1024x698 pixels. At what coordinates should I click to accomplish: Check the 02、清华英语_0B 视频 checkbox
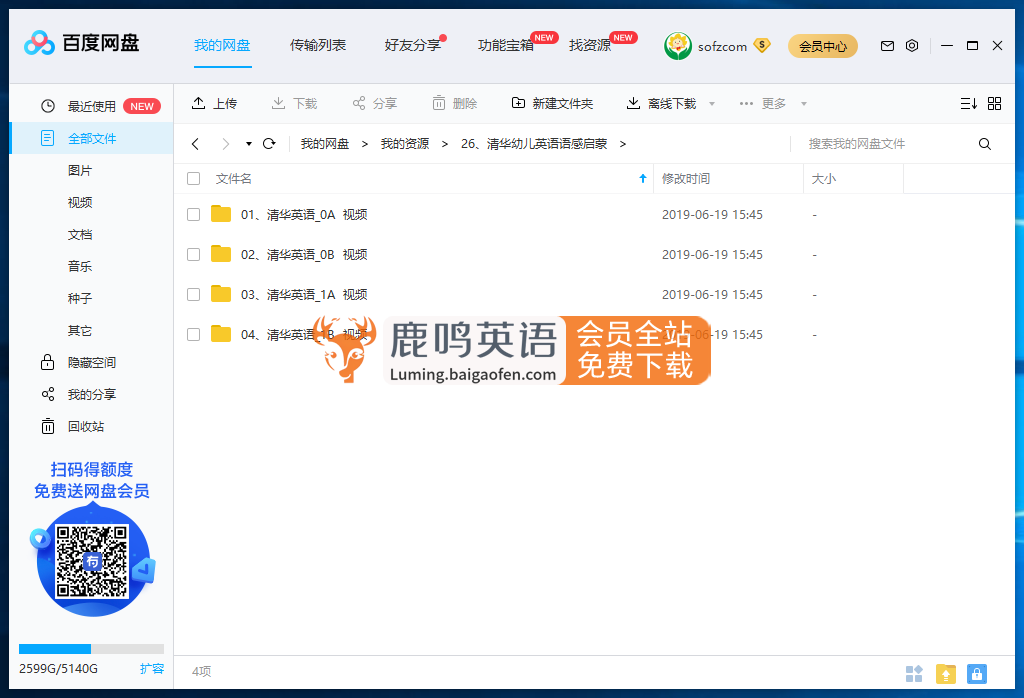click(193, 254)
